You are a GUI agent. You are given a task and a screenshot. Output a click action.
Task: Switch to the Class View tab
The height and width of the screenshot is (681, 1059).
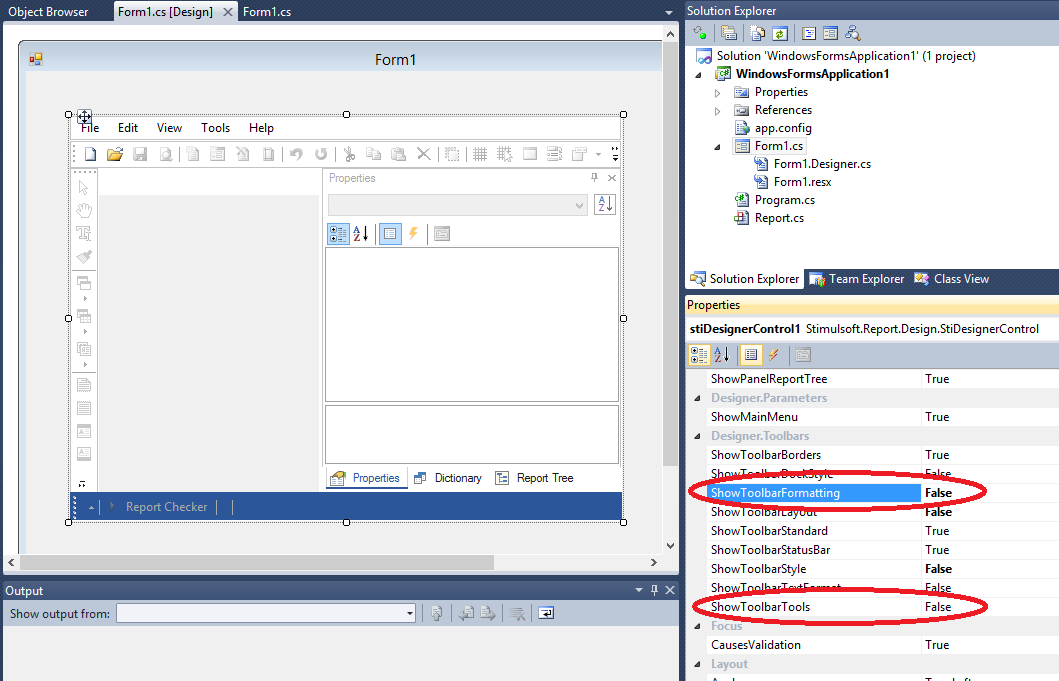pyautogui.click(x=951, y=278)
